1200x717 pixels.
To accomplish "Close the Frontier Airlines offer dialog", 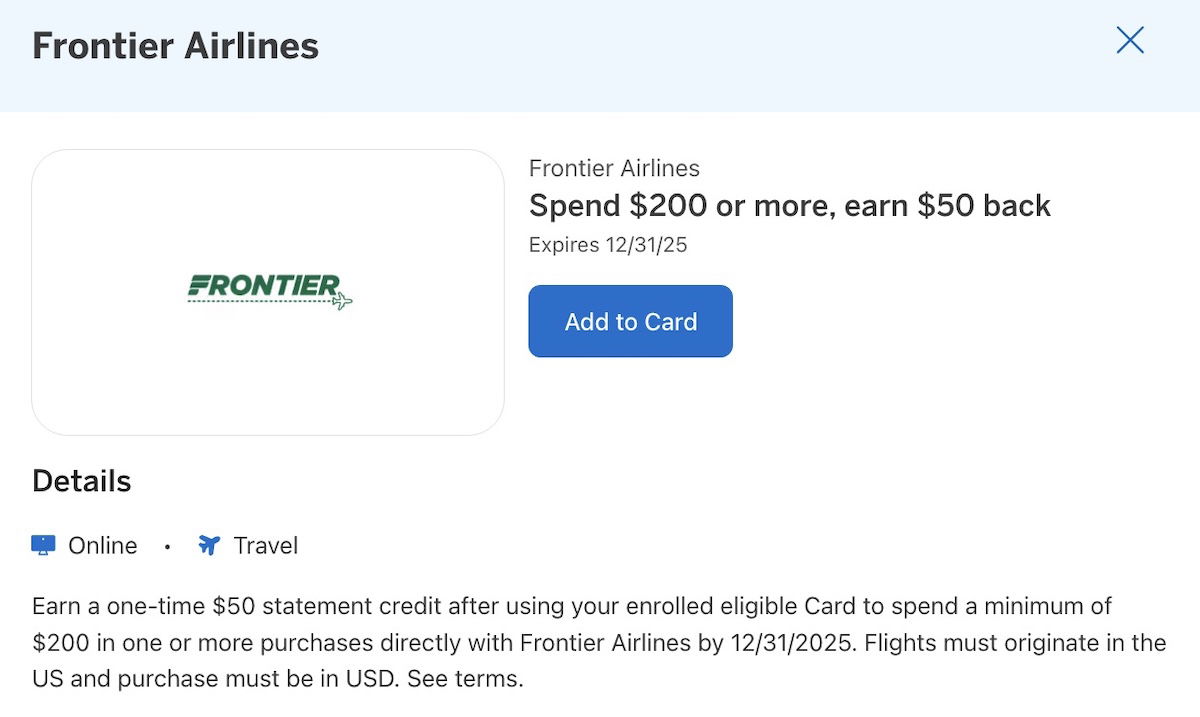I will pos(1130,40).
